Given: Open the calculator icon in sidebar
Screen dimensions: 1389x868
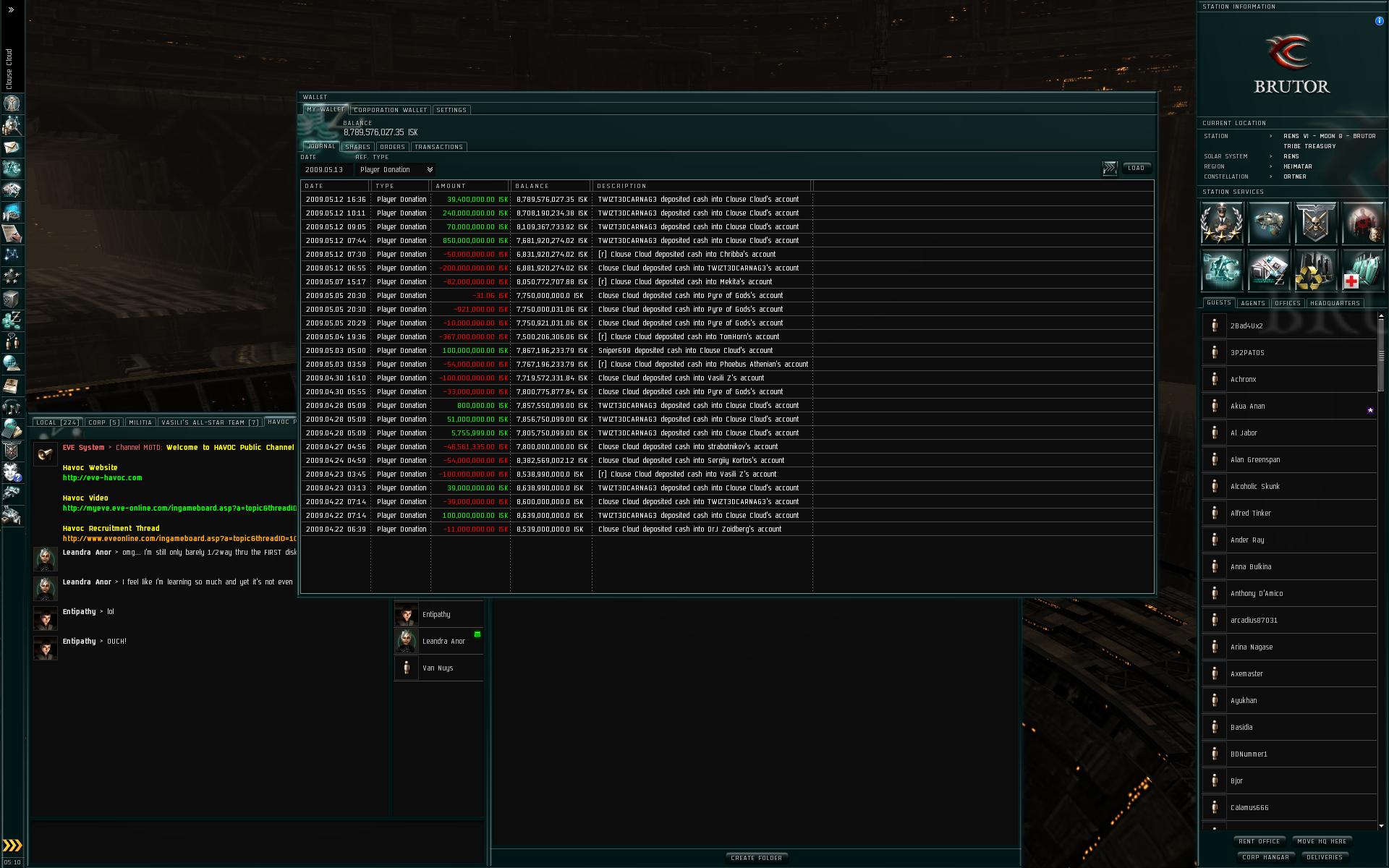Looking at the screenshot, I should (x=12, y=429).
